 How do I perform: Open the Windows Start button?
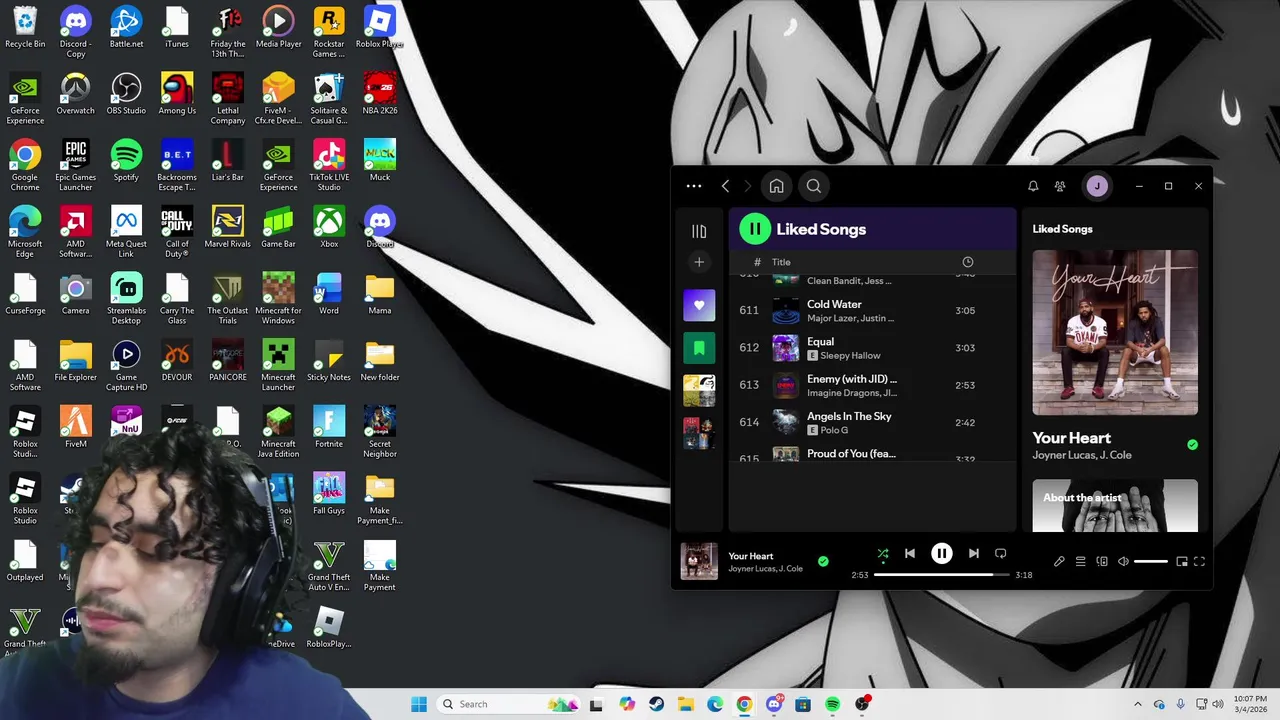click(x=419, y=704)
